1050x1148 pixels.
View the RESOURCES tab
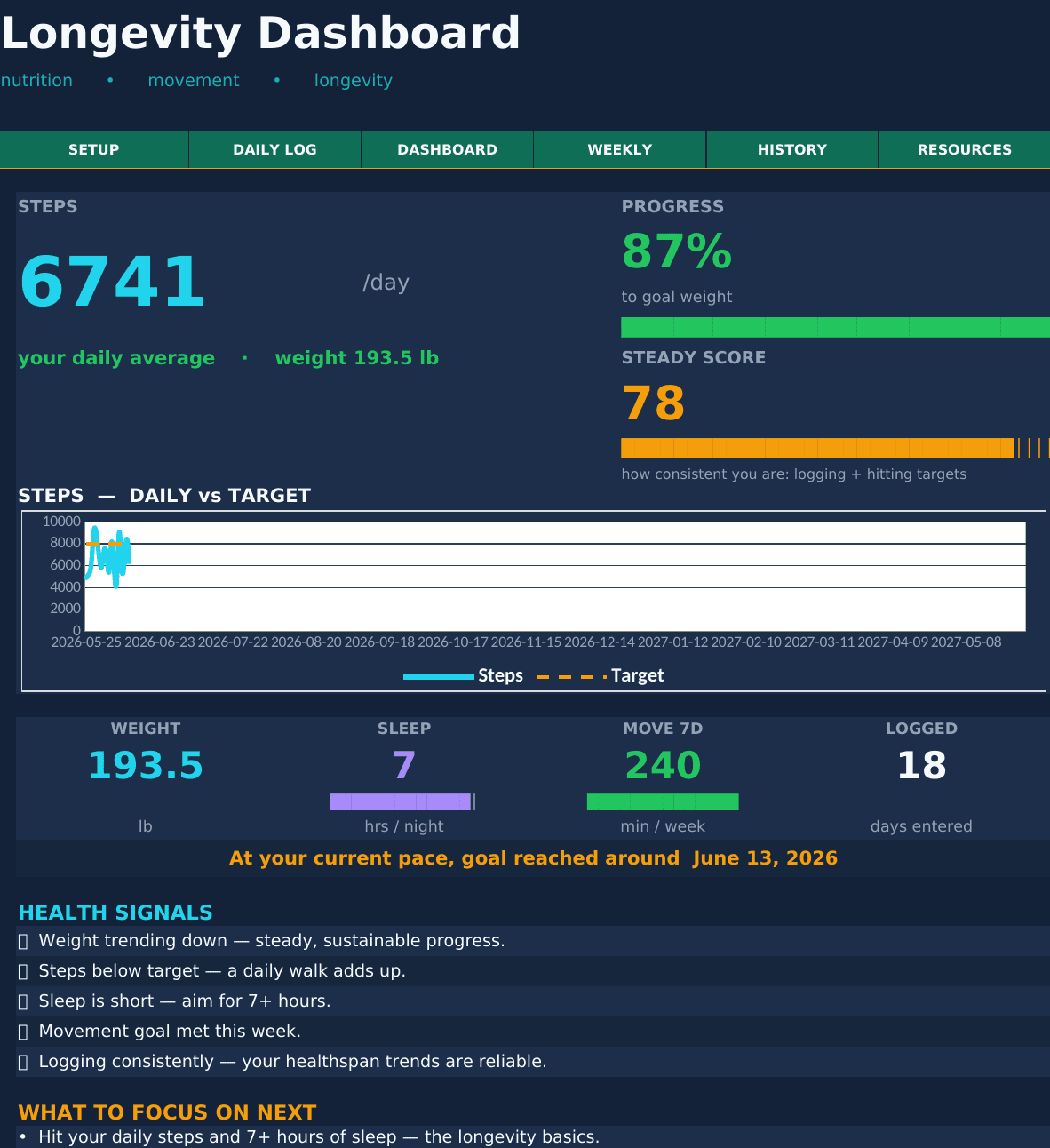coord(964,149)
